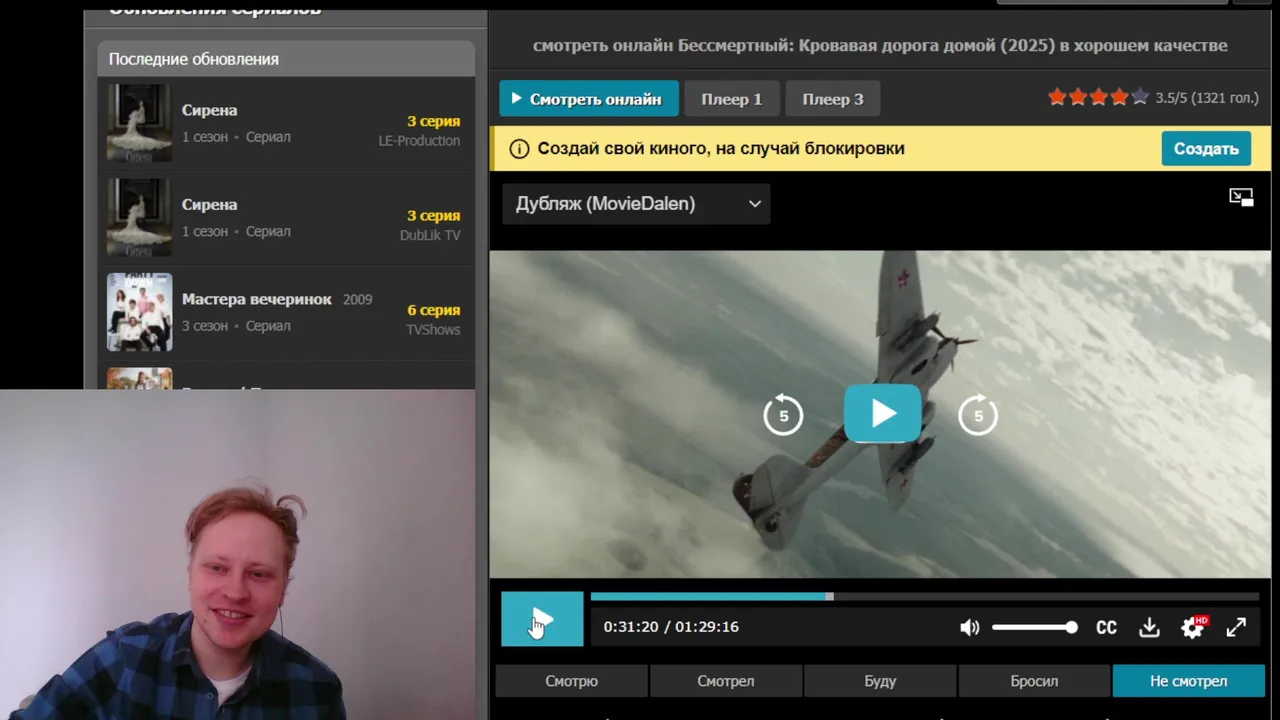Open the Сирена entry with DubLik TV
Image resolution: width=1280 pixels, height=720 pixels.
point(286,217)
